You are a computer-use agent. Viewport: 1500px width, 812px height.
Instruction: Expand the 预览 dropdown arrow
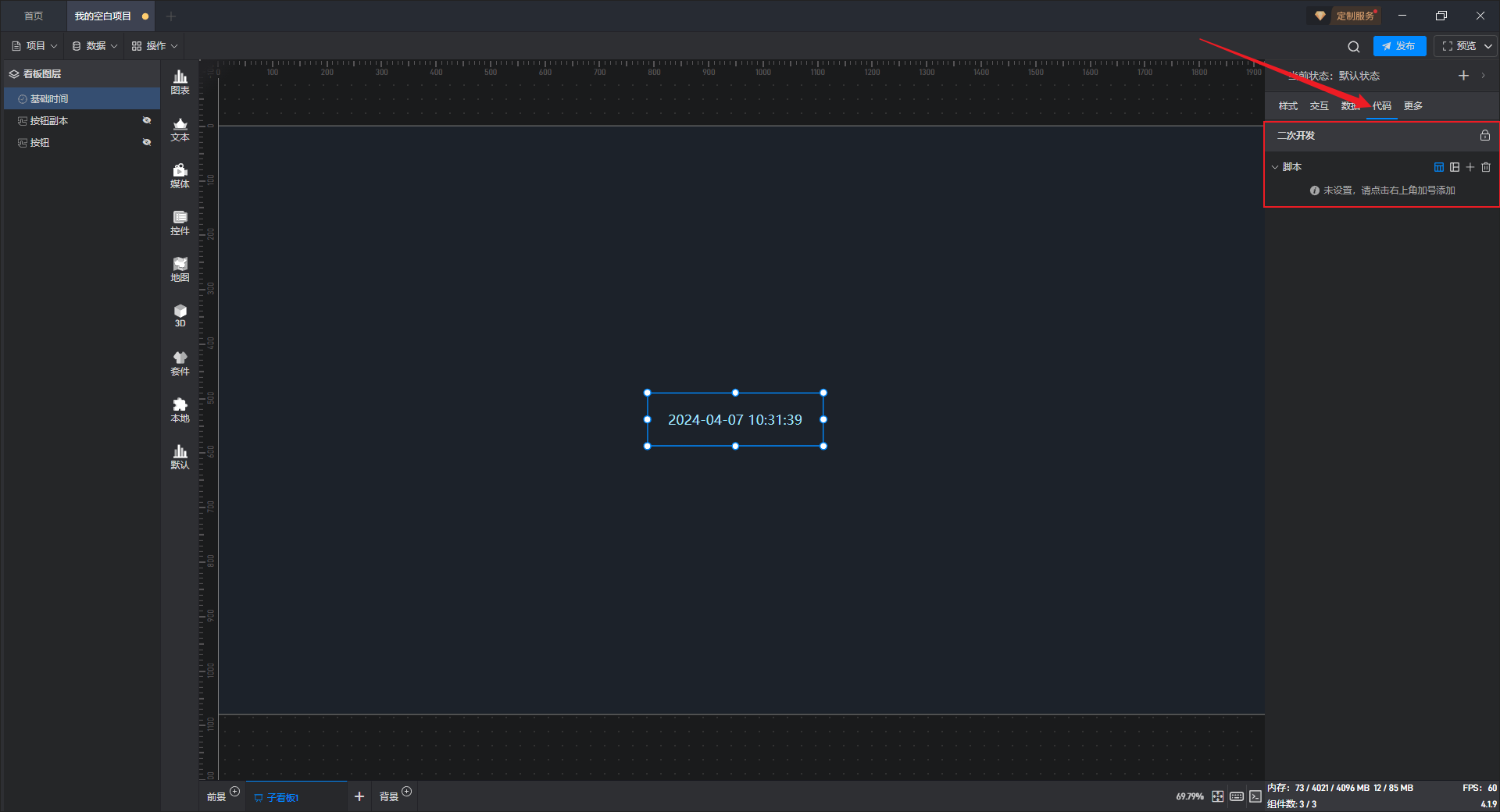(1488, 46)
